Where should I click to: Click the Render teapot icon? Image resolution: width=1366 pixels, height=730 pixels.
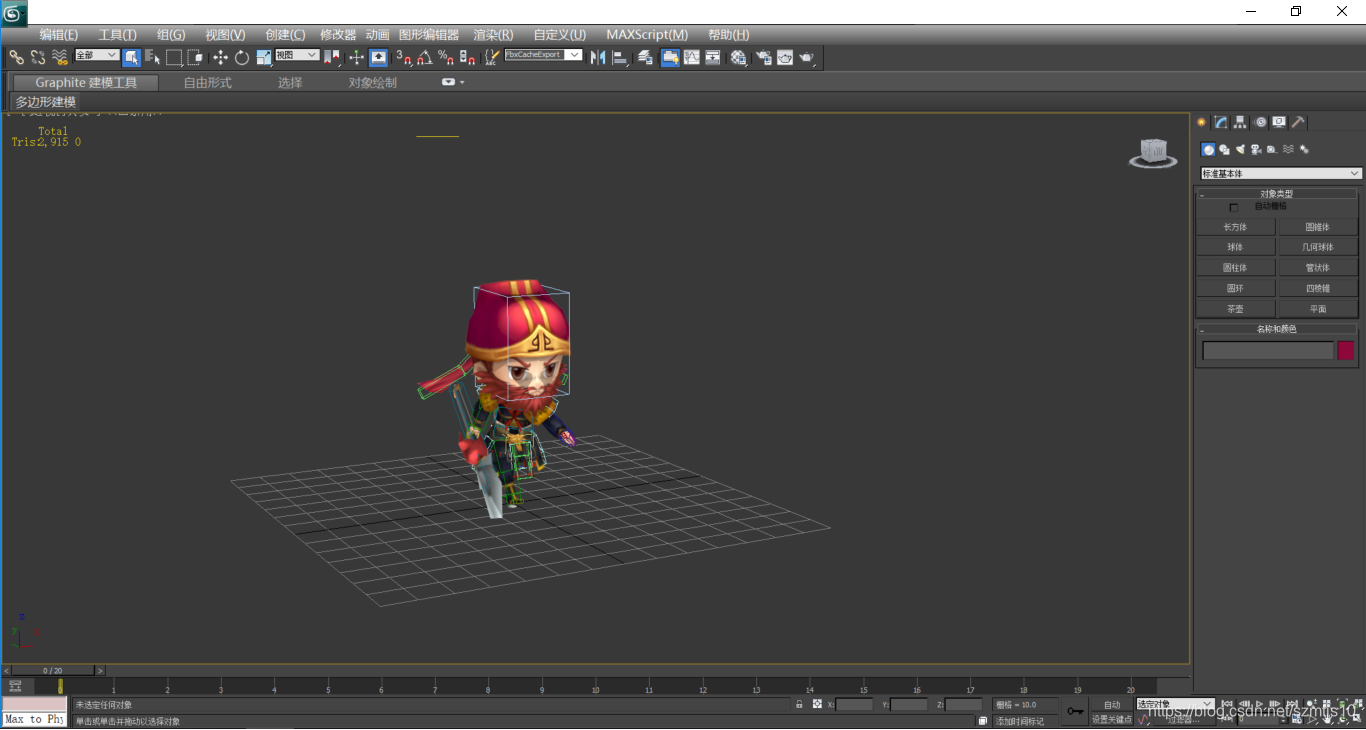pyautogui.click(x=807, y=58)
